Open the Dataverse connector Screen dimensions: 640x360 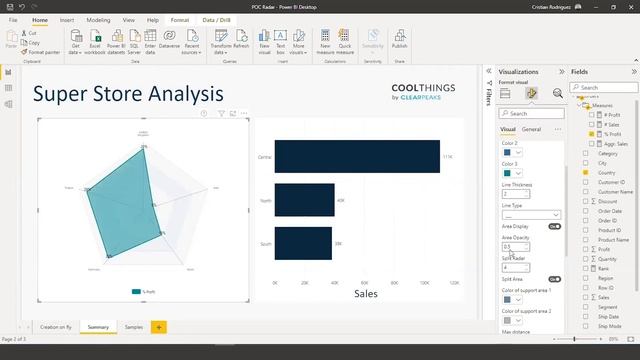coord(169,39)
